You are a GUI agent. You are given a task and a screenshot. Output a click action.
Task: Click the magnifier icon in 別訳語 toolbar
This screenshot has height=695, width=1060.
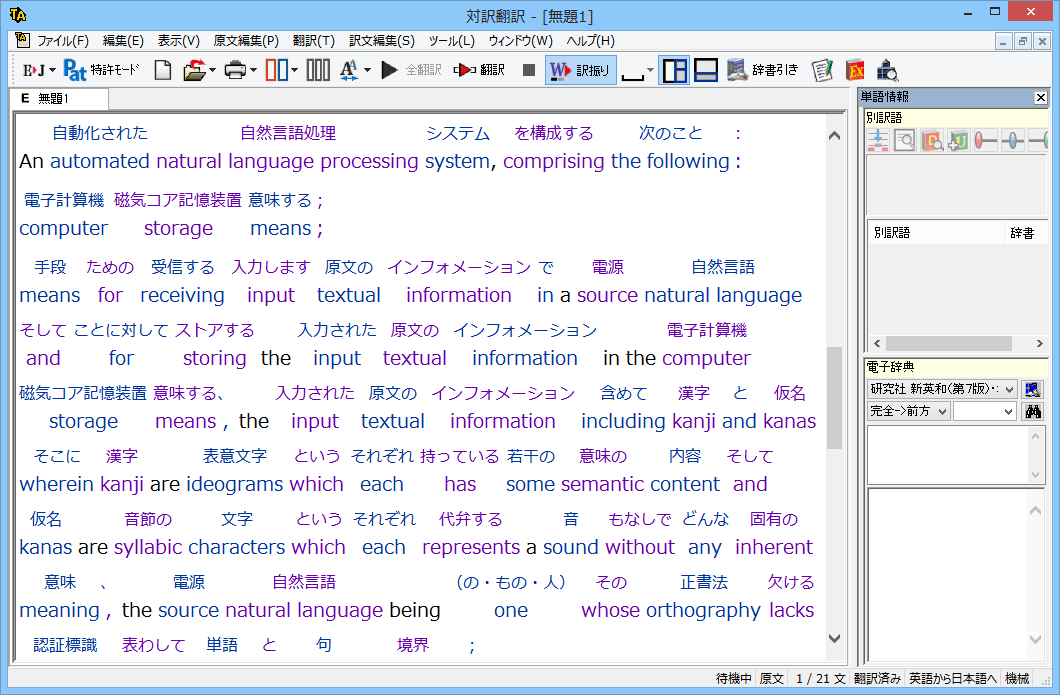tap(905, 141)
